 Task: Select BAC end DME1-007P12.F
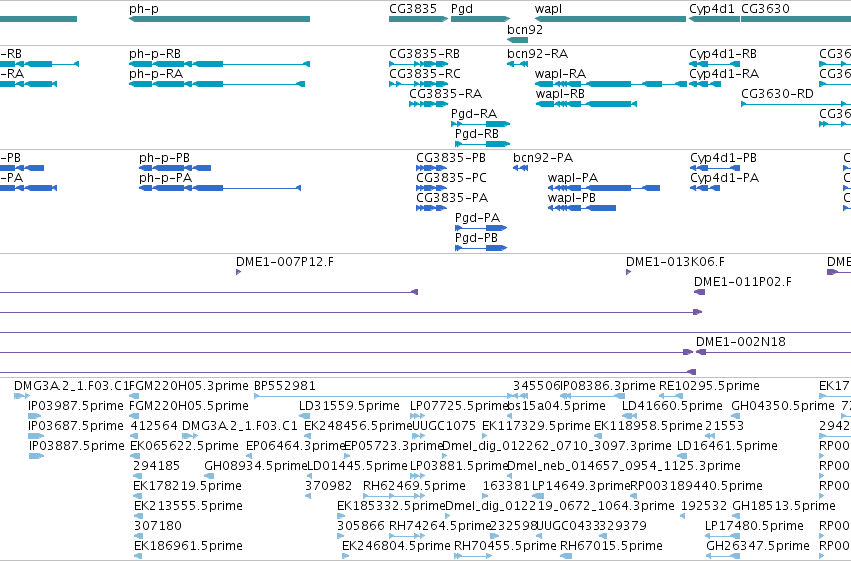point(238,272)
